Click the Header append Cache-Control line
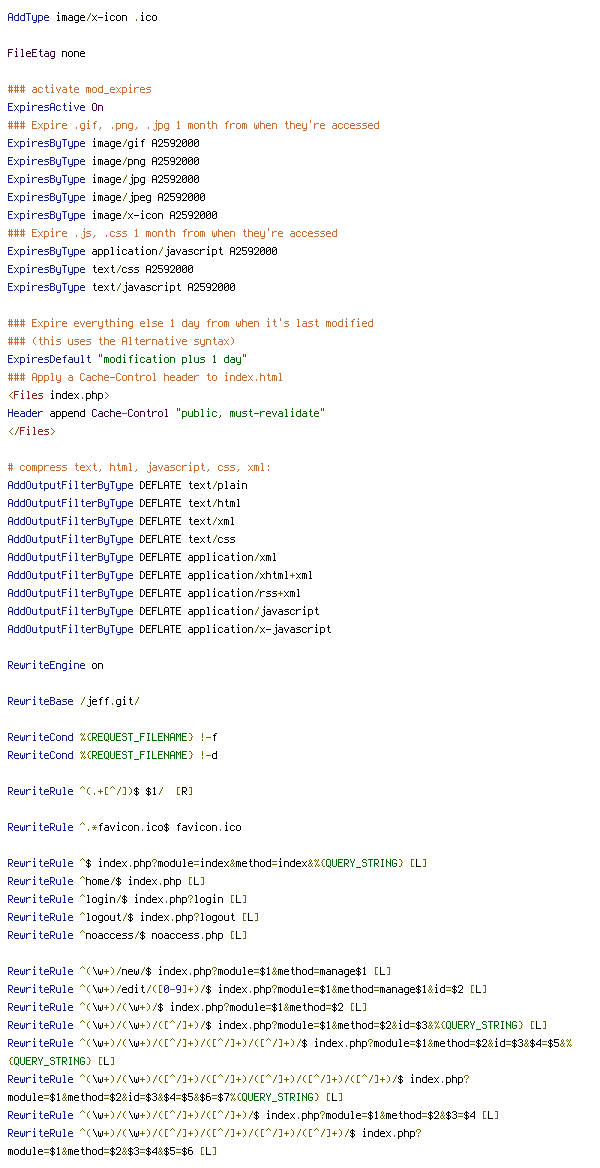The image size is (600, 1168). (x=166, y=413)
